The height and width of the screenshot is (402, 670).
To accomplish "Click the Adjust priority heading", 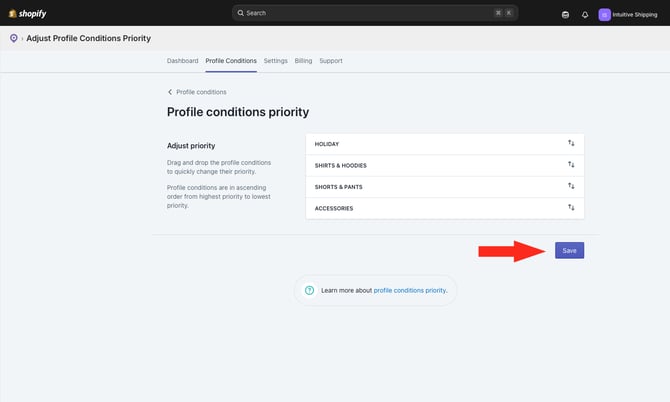I will pos(191,146).
